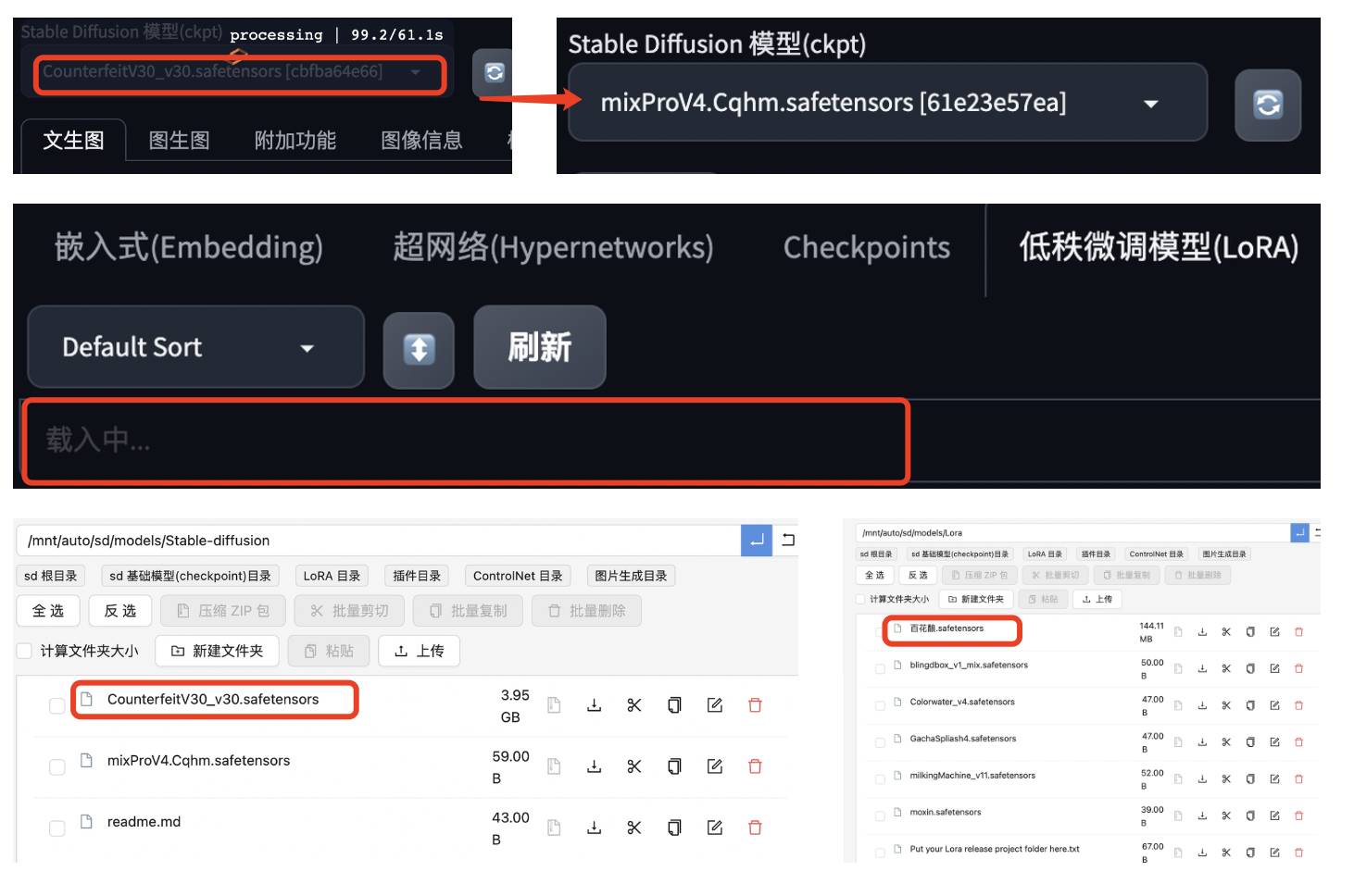Download moxin.safetensors from the Lora list
This screenshot has width=1354, height=896.
point(1202,815)
